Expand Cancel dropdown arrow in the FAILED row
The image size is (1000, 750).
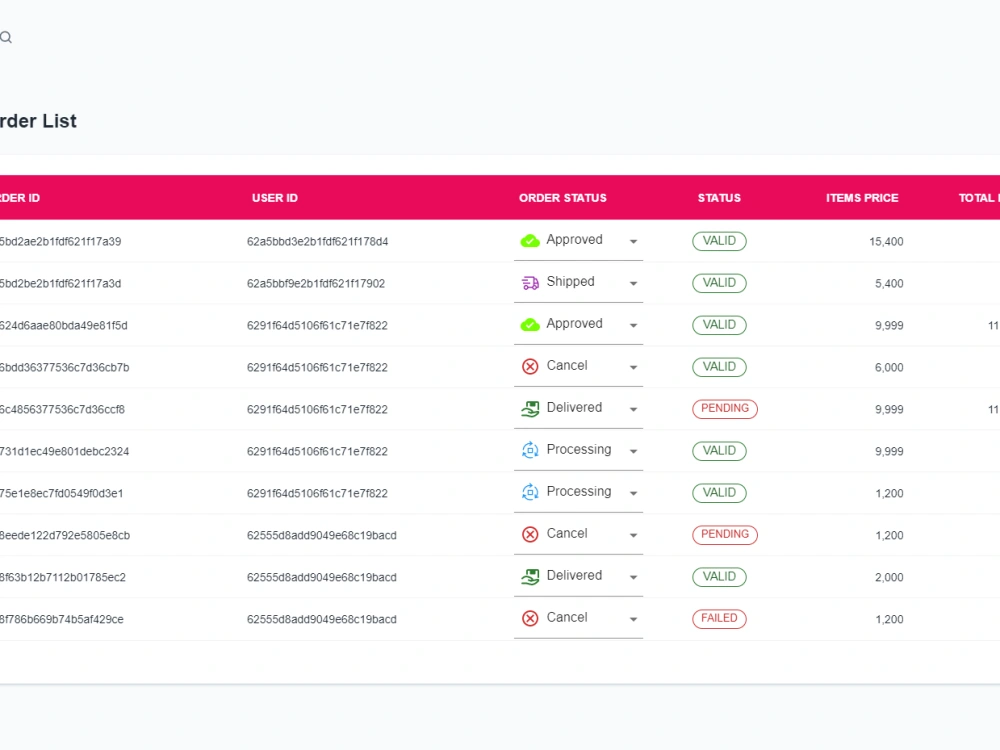tap(633, 619)
